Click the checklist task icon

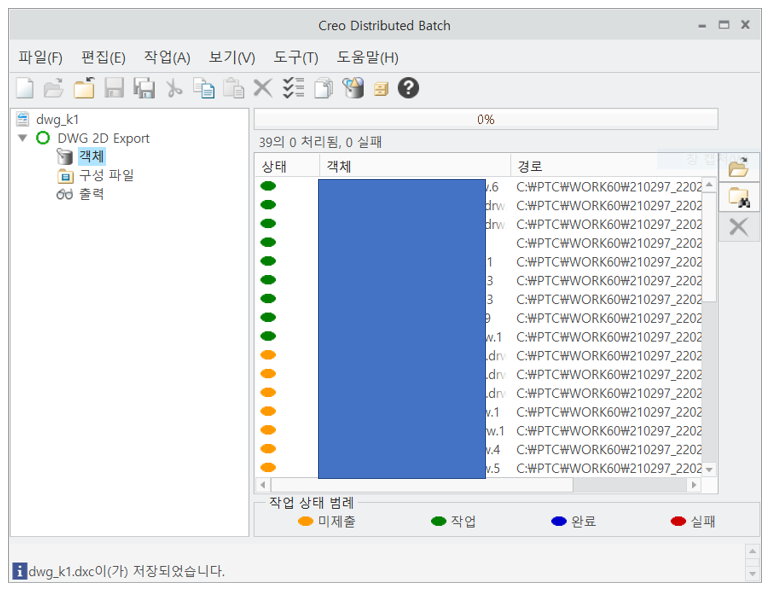293,88
